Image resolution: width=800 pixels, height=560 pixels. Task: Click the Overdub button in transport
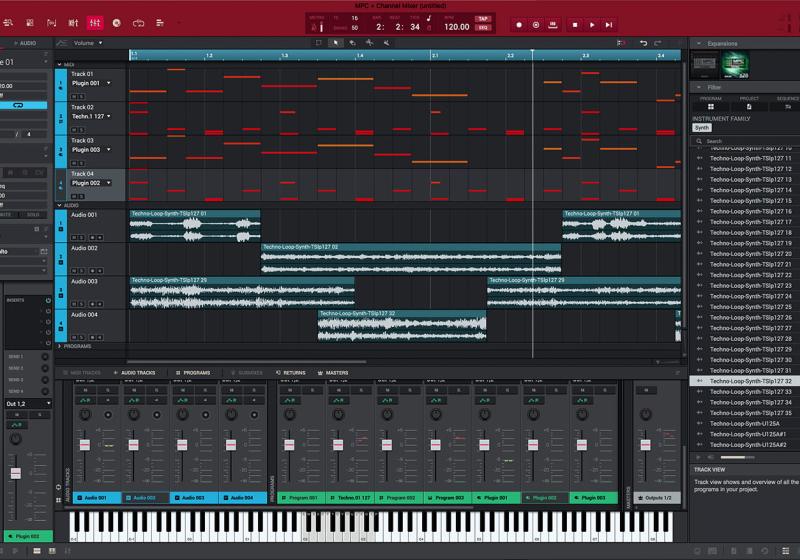(536, 24)
